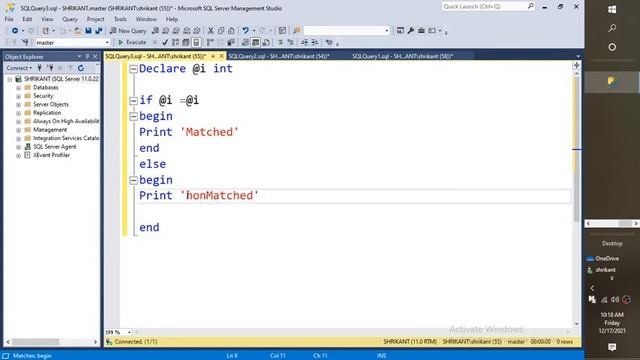The height and width of the screenshot is (360, 640).
Task: Open the Tools menu
Action: click(x=120, y=19)
